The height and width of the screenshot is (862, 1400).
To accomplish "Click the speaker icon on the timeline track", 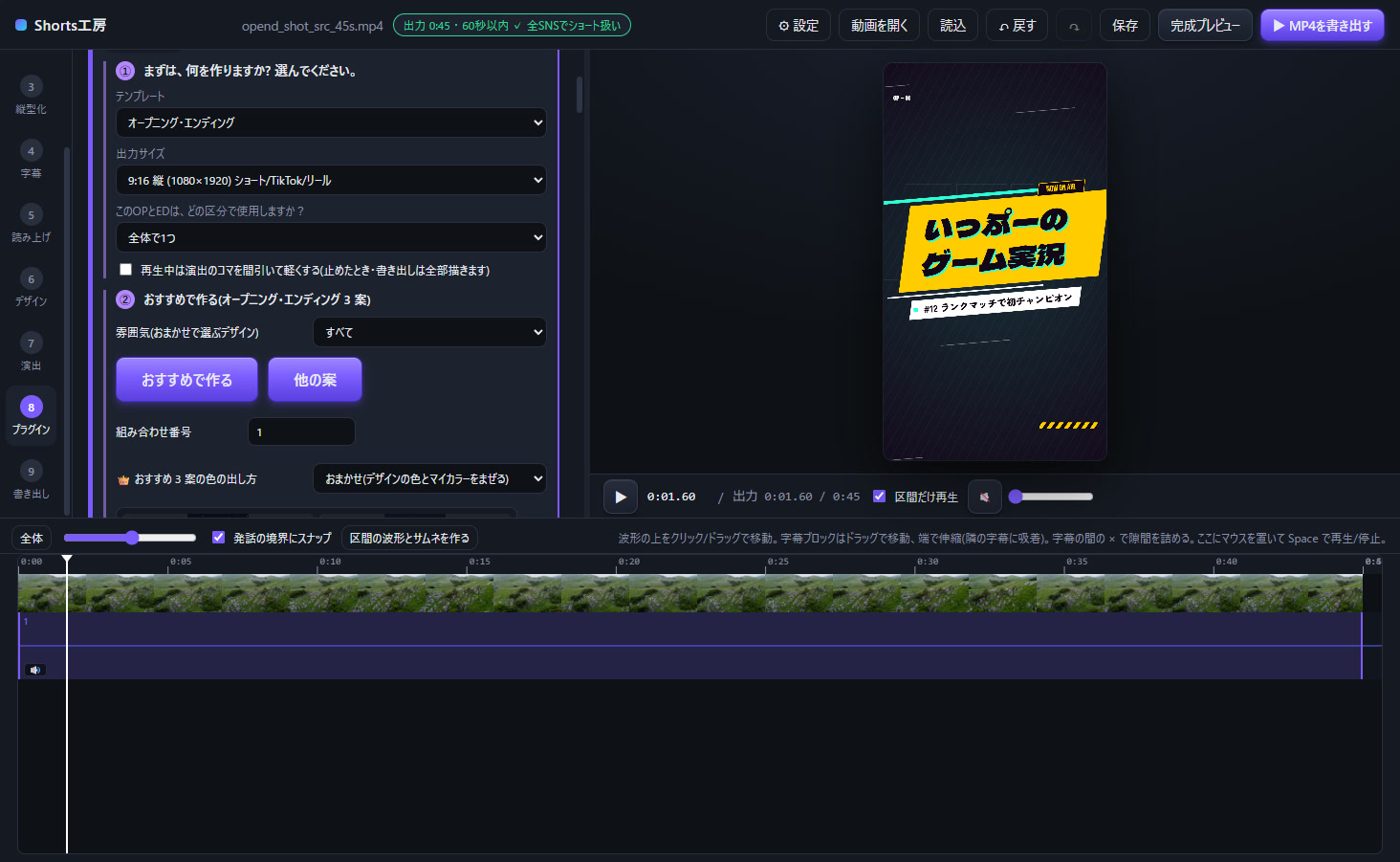I will [35, 670].
